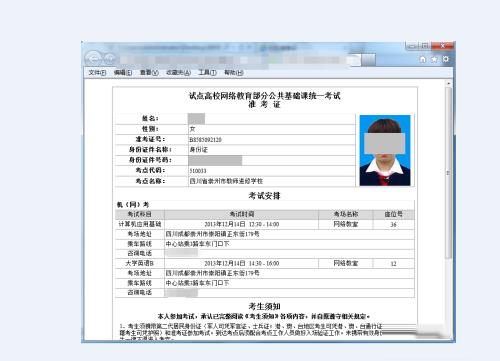Click the subject 大学英语B

(x=140, y=263)
